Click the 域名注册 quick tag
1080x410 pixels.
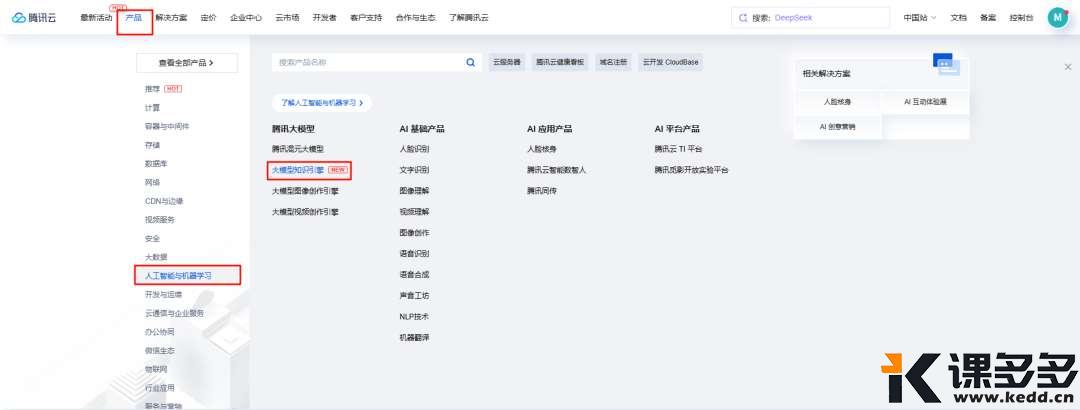coord(613,62)
